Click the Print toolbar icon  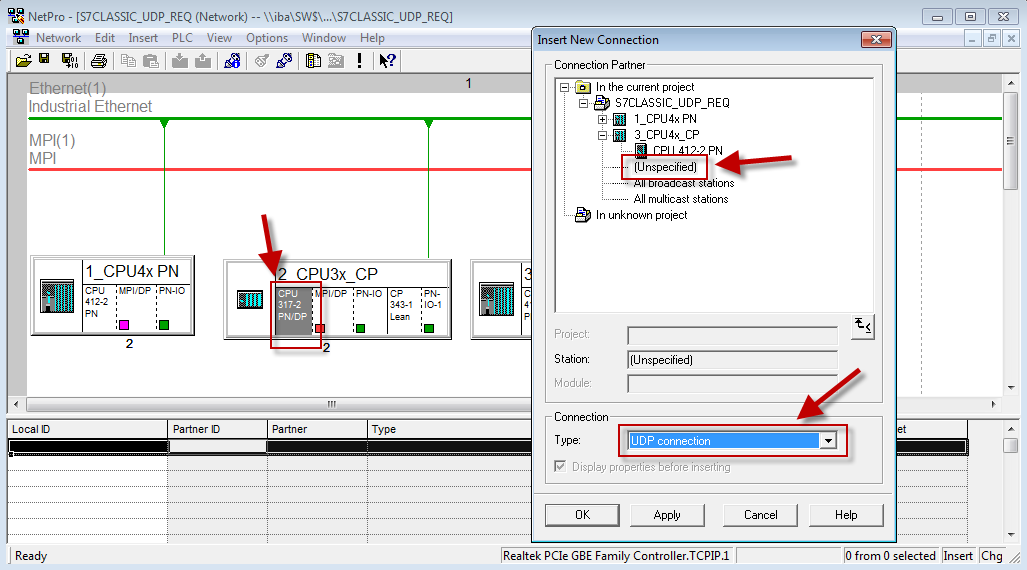pyautogui.click(x=99, y=60)
